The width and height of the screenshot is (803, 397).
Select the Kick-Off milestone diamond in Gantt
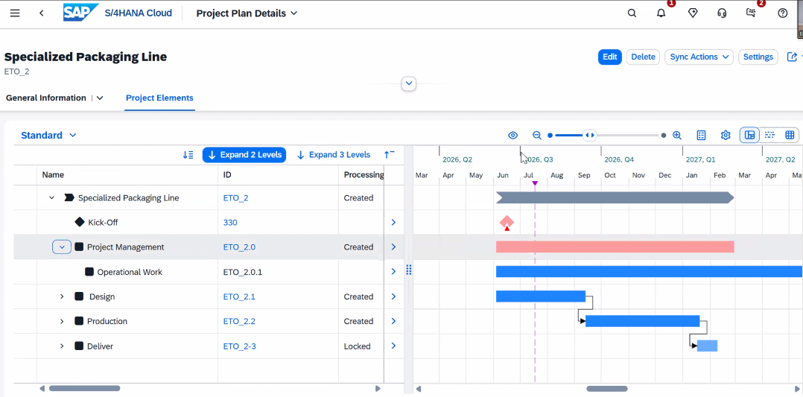506,222
